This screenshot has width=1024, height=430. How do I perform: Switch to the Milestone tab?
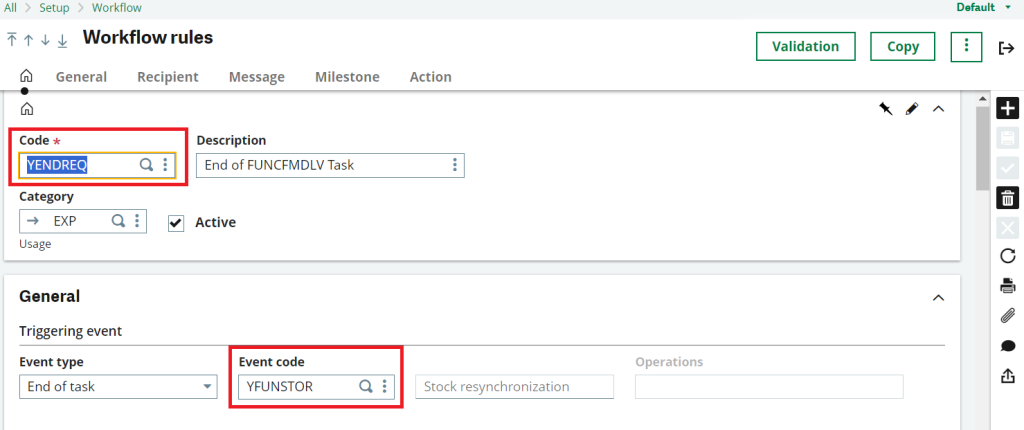point(347,77)
